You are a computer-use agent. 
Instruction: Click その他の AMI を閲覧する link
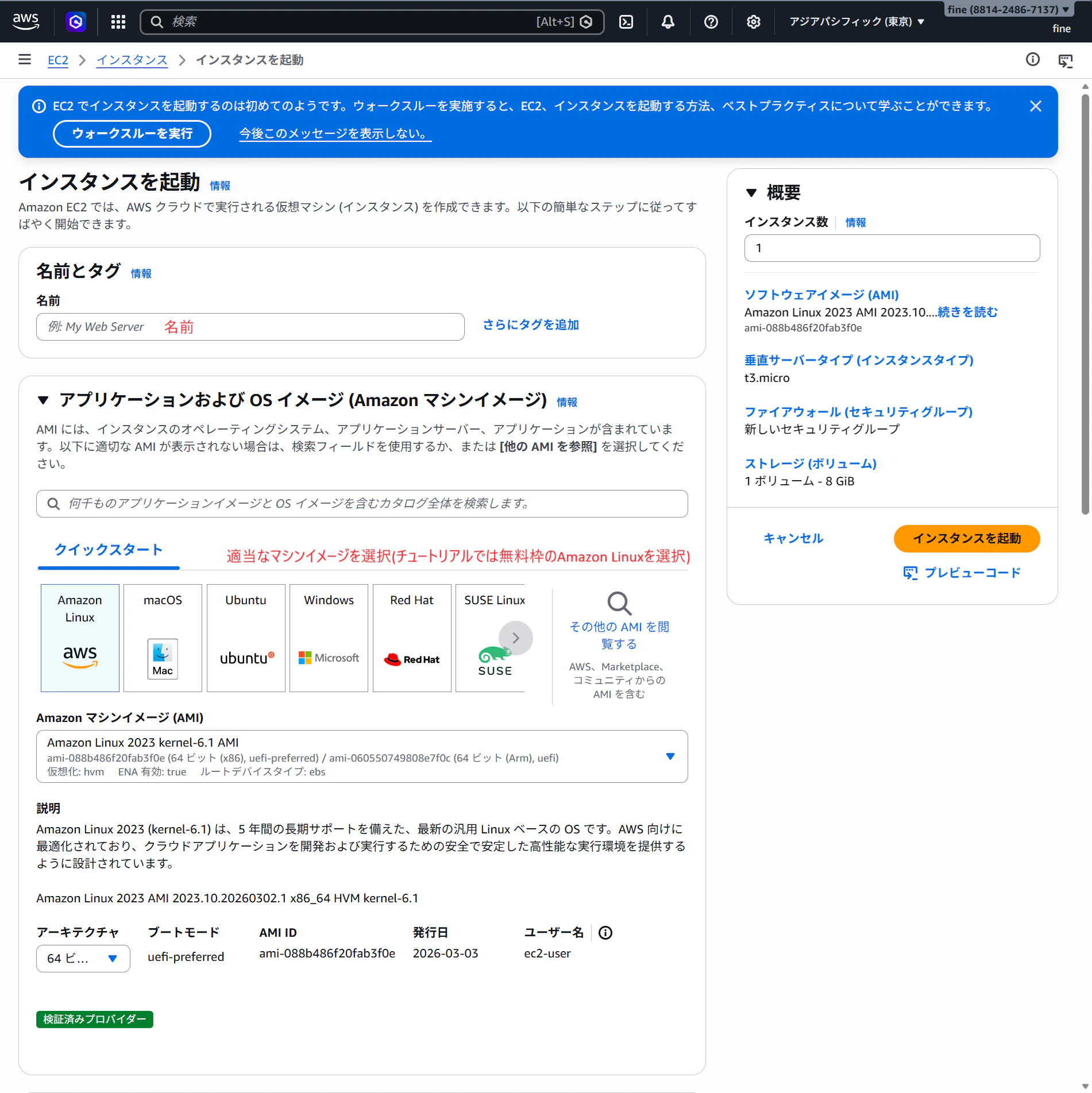tap(619, 635)
